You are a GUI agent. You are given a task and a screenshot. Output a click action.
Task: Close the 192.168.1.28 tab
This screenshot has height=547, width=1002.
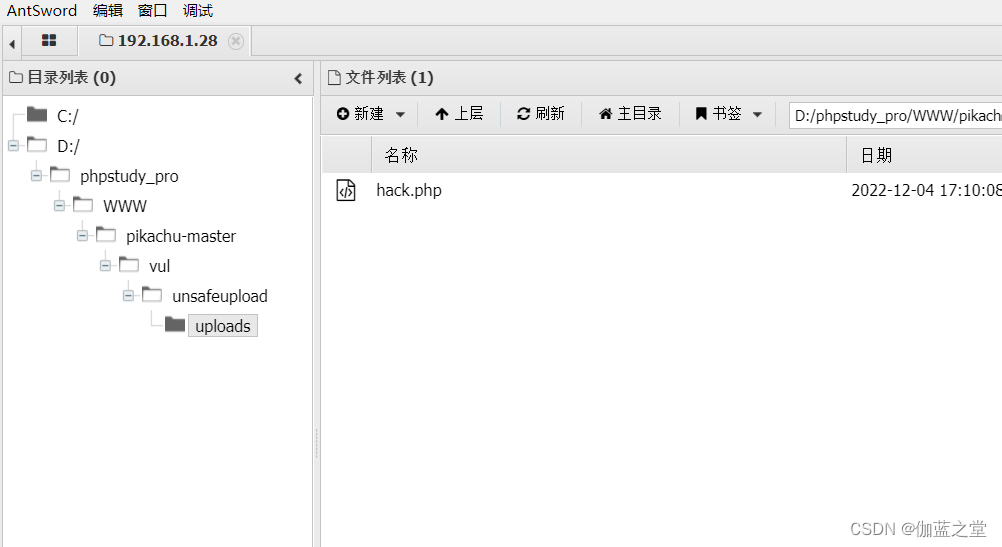click(x=236, y=41)
